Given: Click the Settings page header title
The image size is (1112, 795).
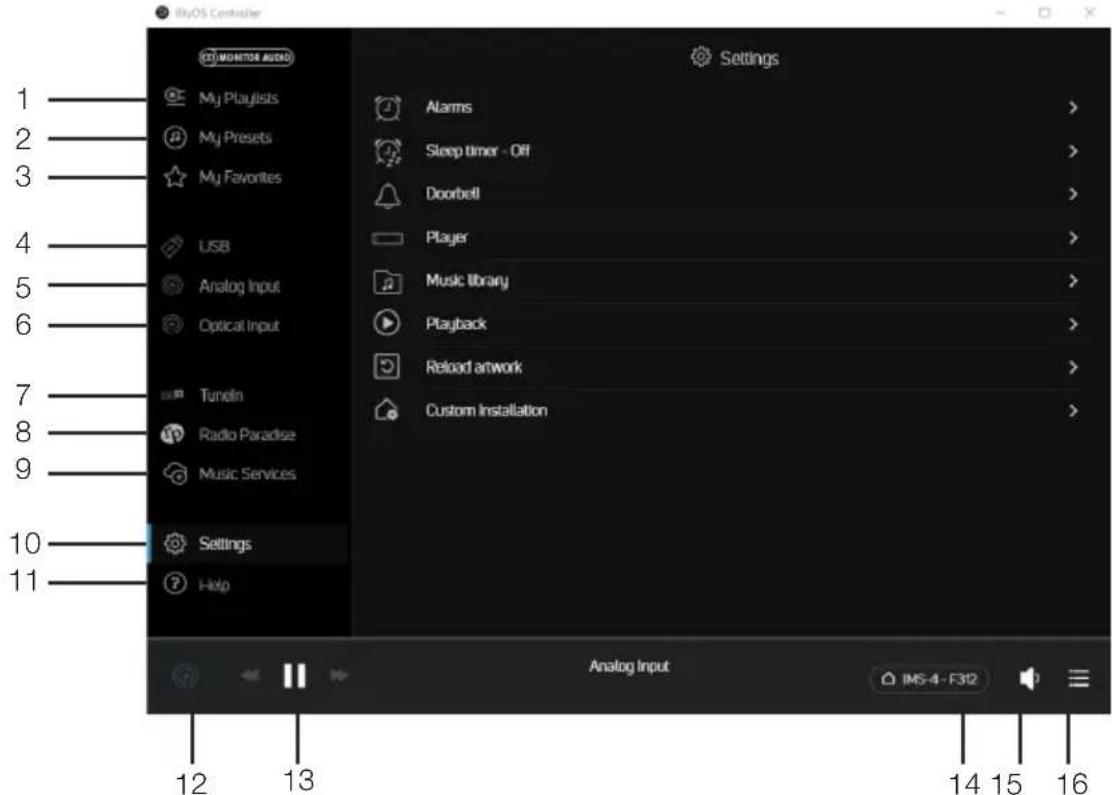Looking at the screenshot, I should click(x=750, y=58).
